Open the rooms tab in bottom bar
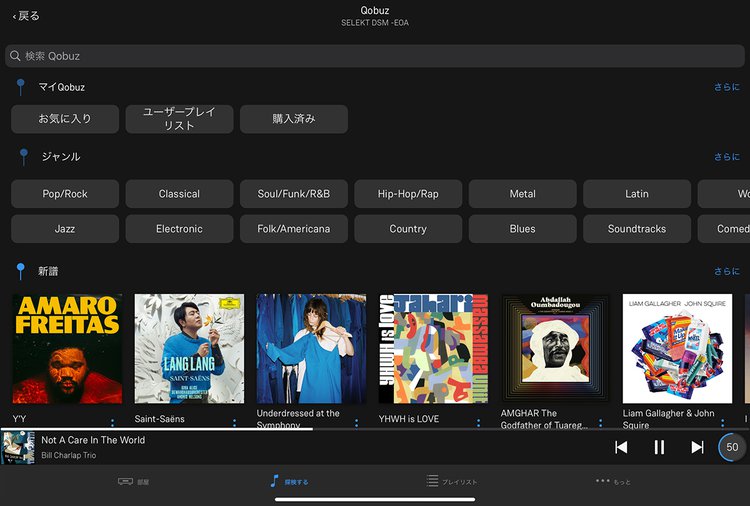This screenshot has height=506, width=750. [133, 481]
